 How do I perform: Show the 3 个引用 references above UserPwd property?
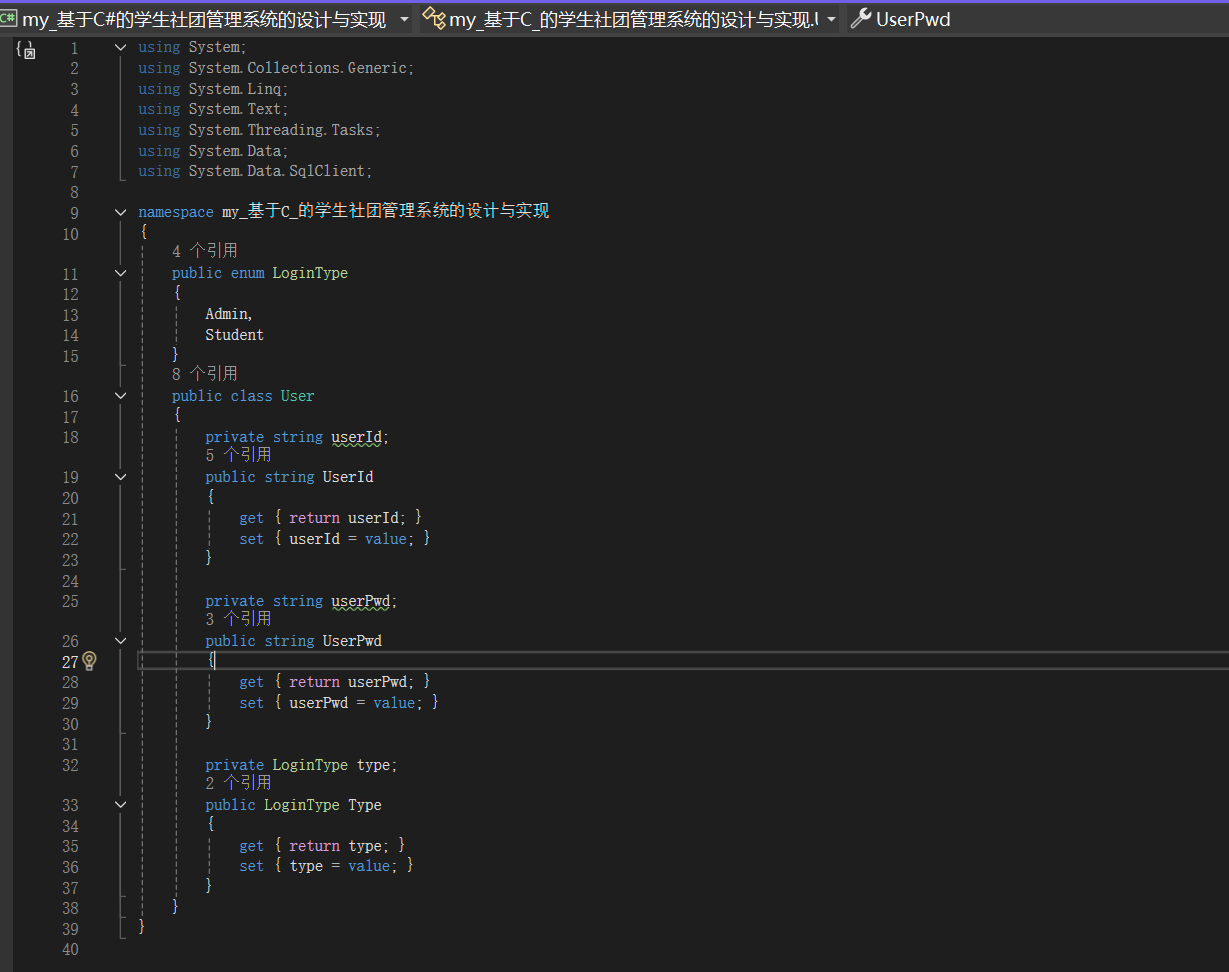tap(238, 619)
